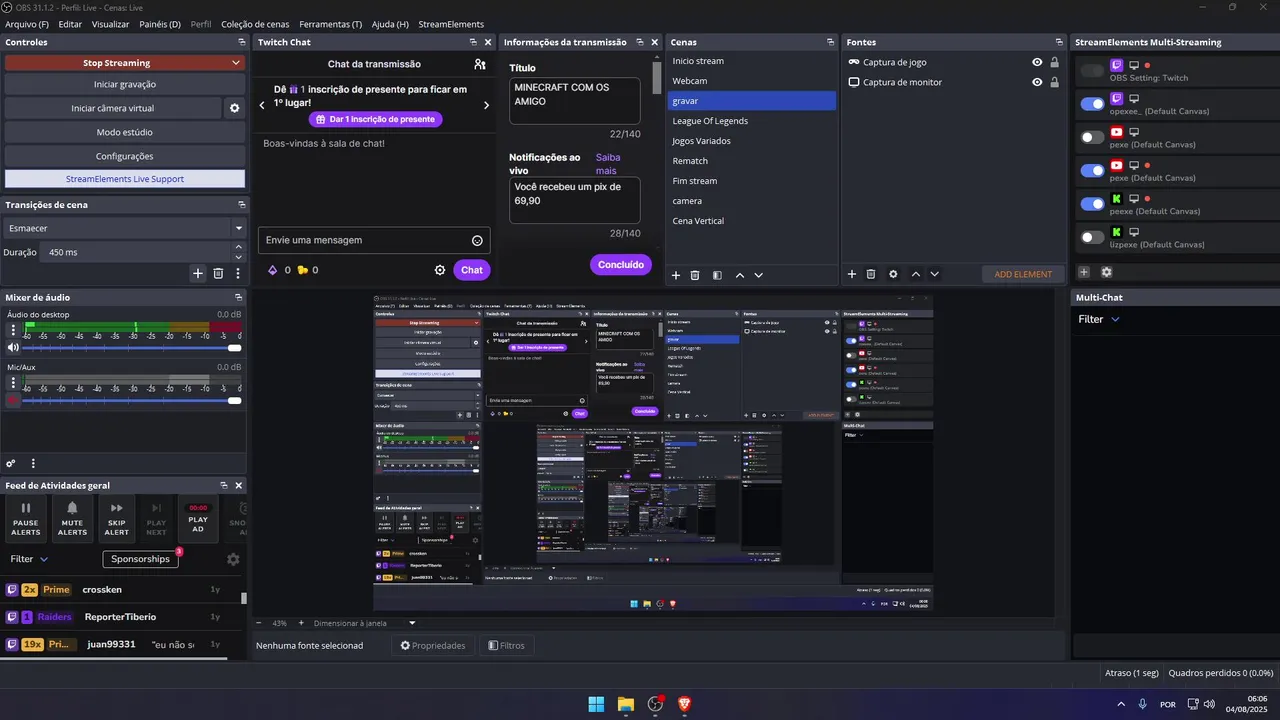
Task: Open Twitch chat settings gear
Action: coord(440,270)
